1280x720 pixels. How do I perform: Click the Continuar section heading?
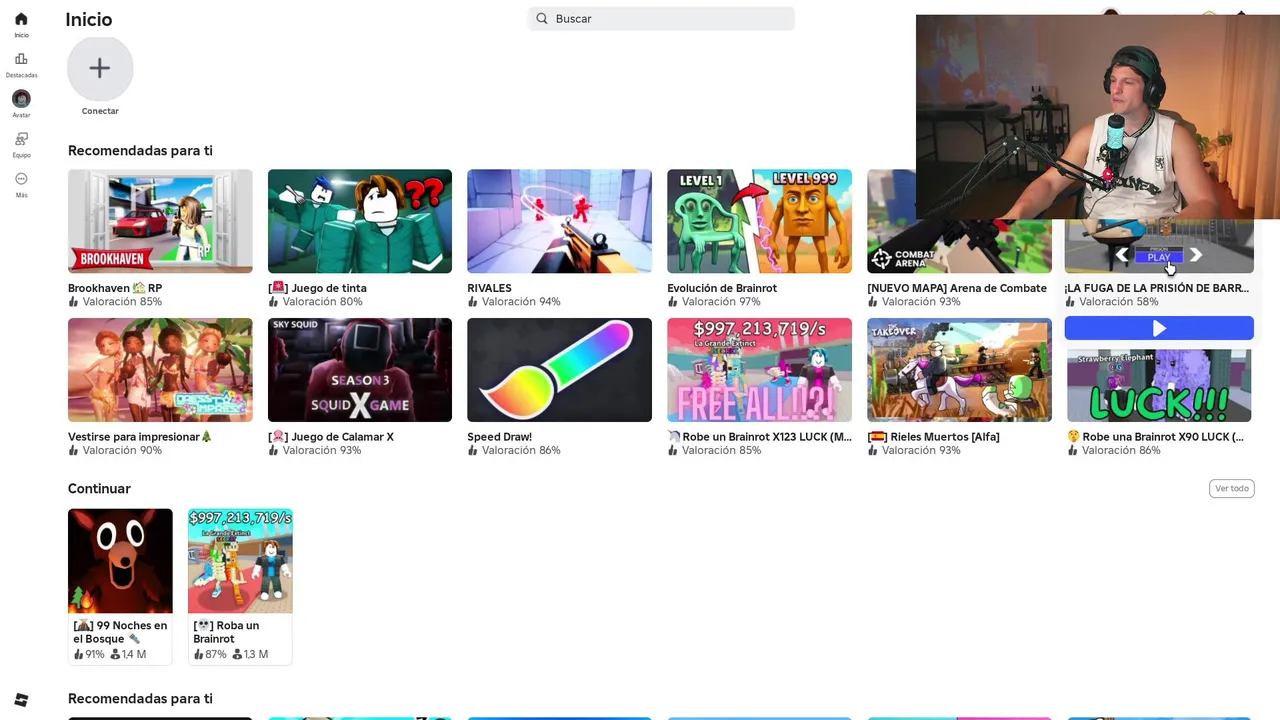[99, 489]
